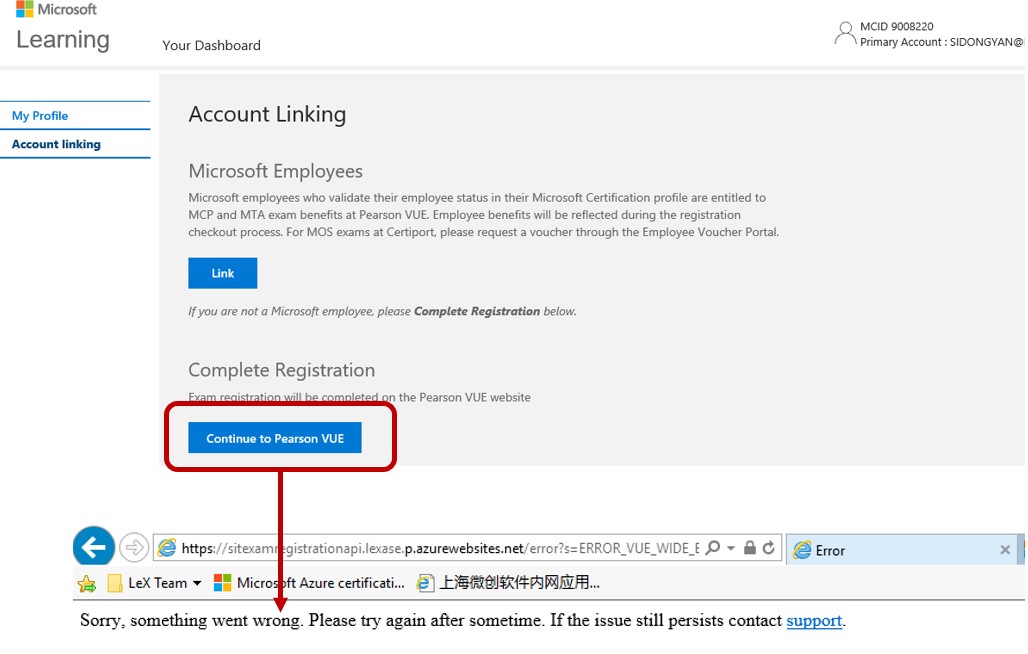The height and width of the screenshot is (654, 1028).
Task: Open Your Dashboard in the header
Action: (211, 45)
